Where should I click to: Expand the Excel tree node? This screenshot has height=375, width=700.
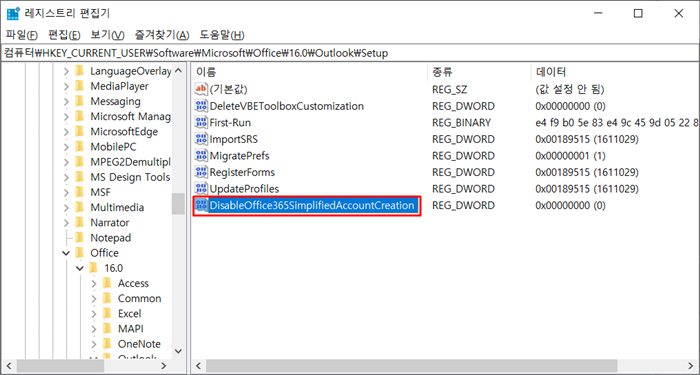click(x=94, y=314)
